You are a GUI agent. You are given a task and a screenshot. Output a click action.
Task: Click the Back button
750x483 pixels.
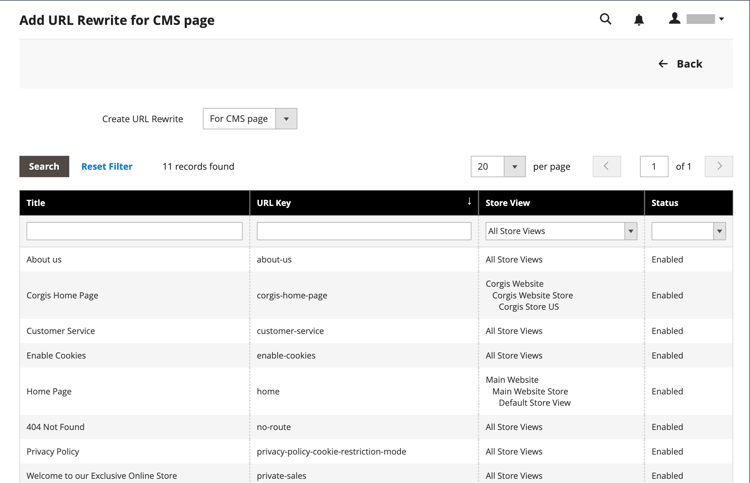(680, 64)
